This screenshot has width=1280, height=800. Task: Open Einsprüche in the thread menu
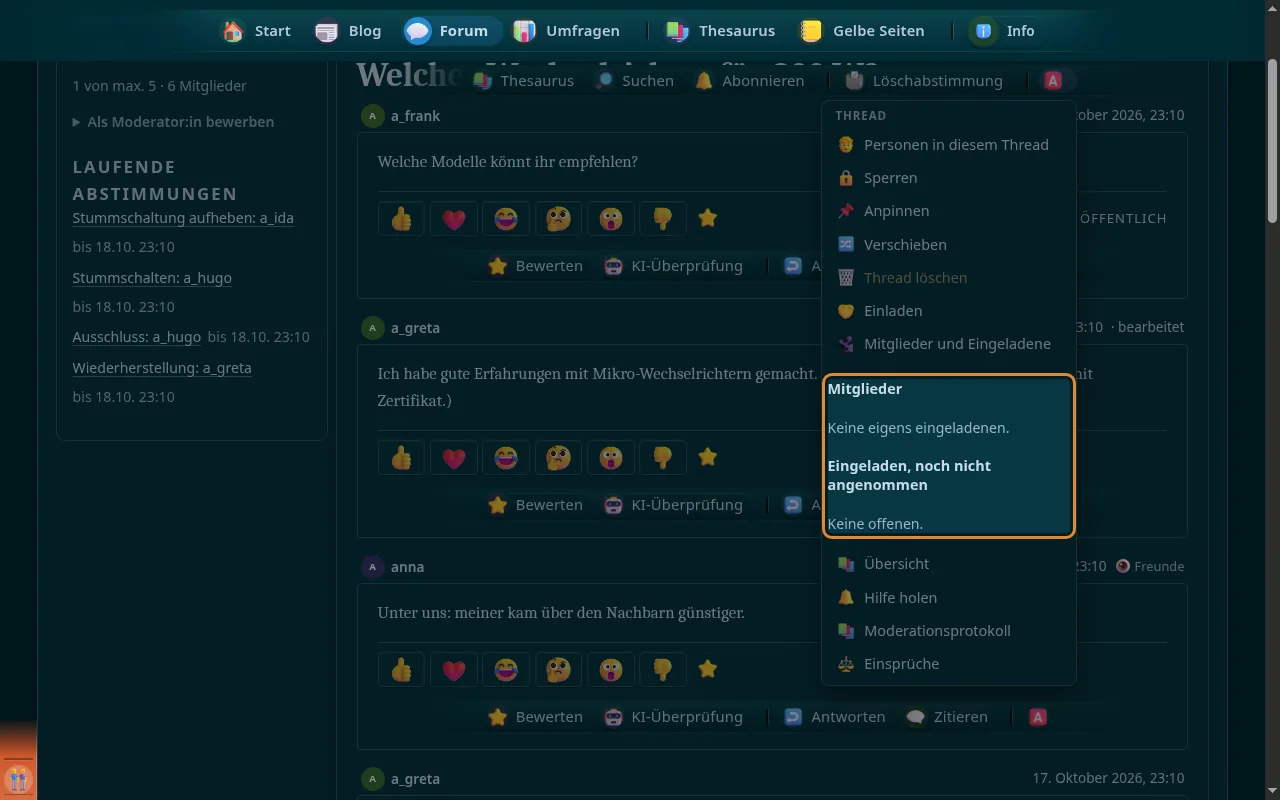tap(948, 664)
